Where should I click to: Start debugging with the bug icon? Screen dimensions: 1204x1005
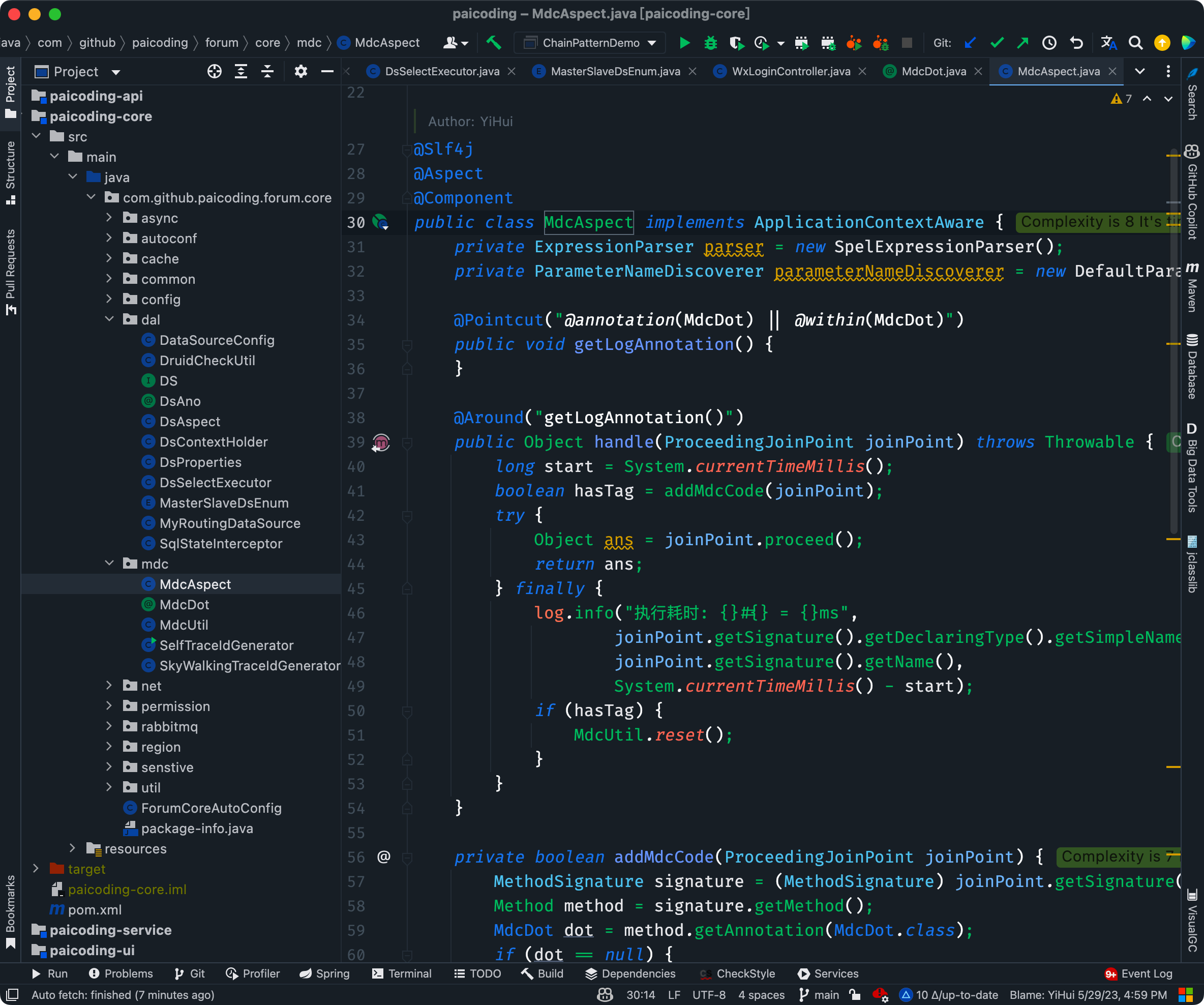coord(710,43)
